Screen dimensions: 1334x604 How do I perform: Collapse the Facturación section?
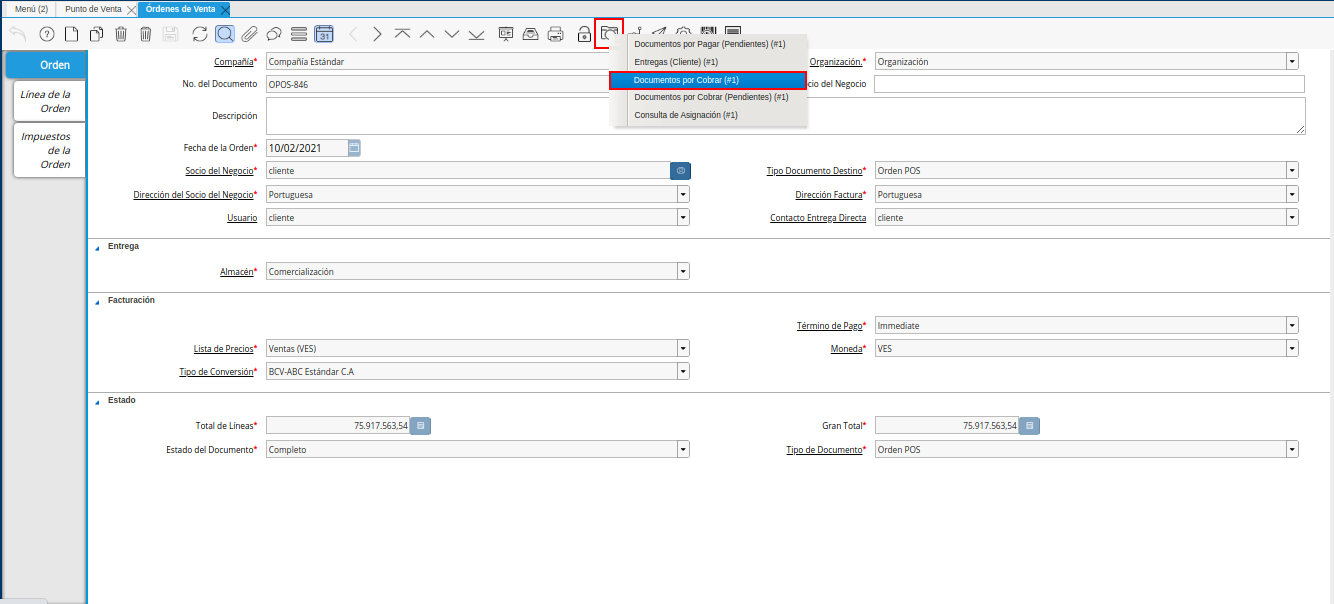(97, 300)
